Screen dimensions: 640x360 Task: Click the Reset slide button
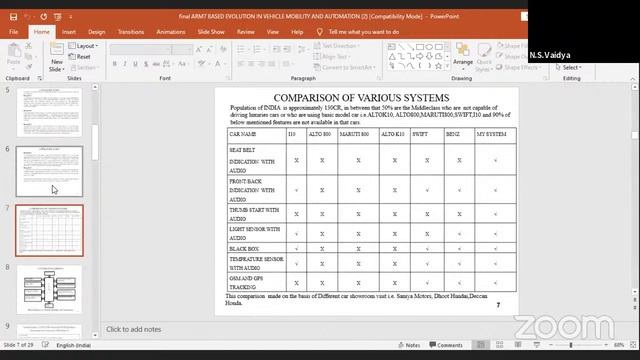[80, 57]
